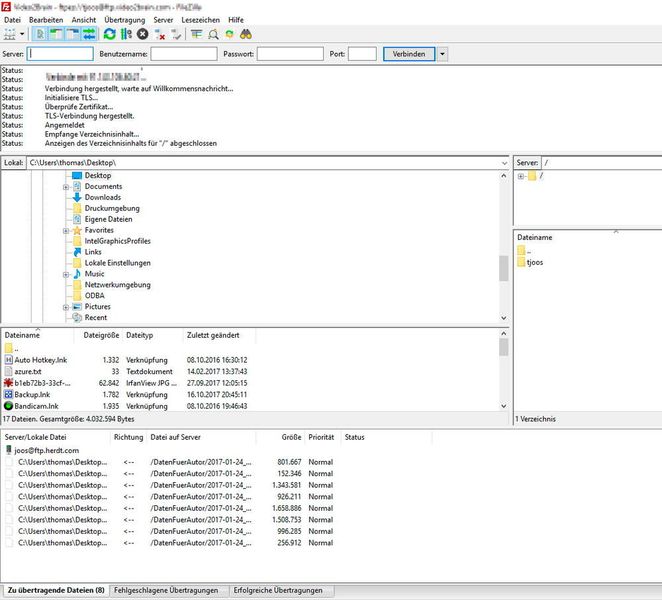662x600 pixels.
Task: Open the Bearbeiten menu
Action: pos(46,20)
